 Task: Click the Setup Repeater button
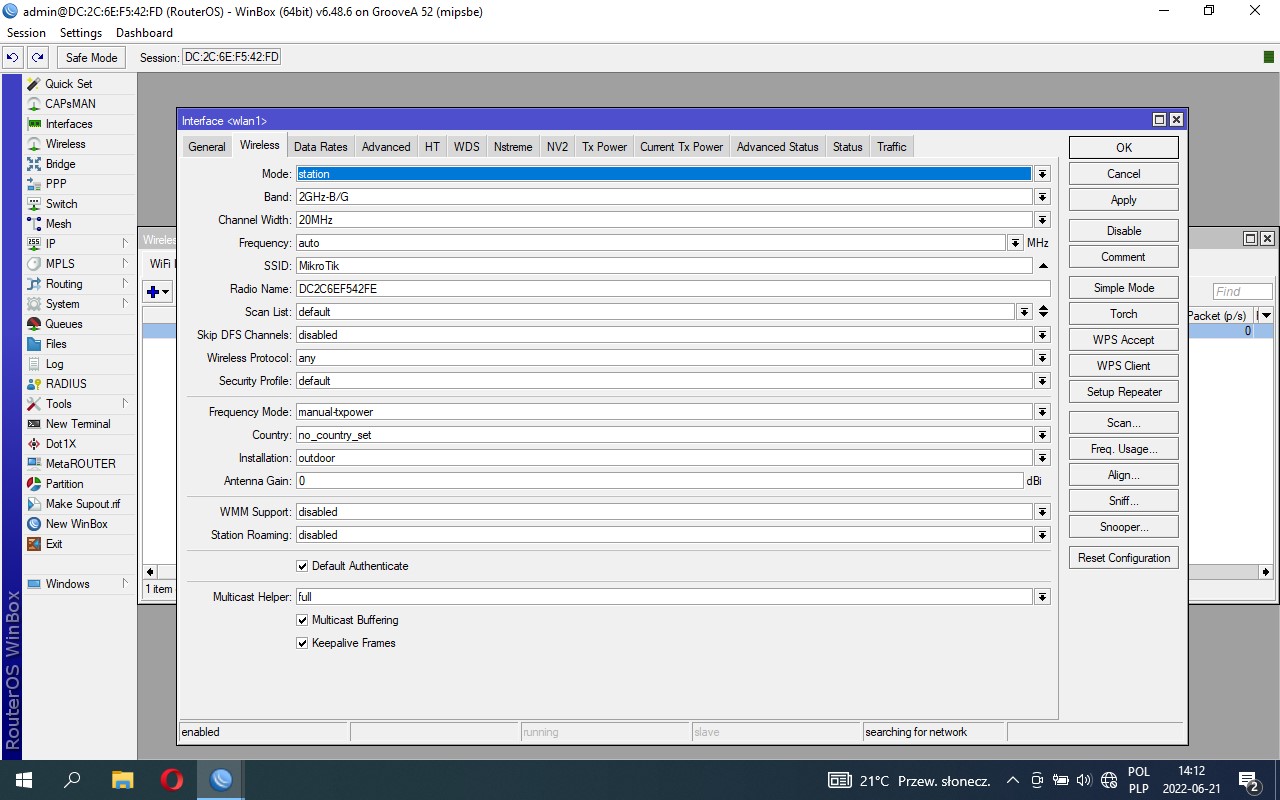(1124, 392)
